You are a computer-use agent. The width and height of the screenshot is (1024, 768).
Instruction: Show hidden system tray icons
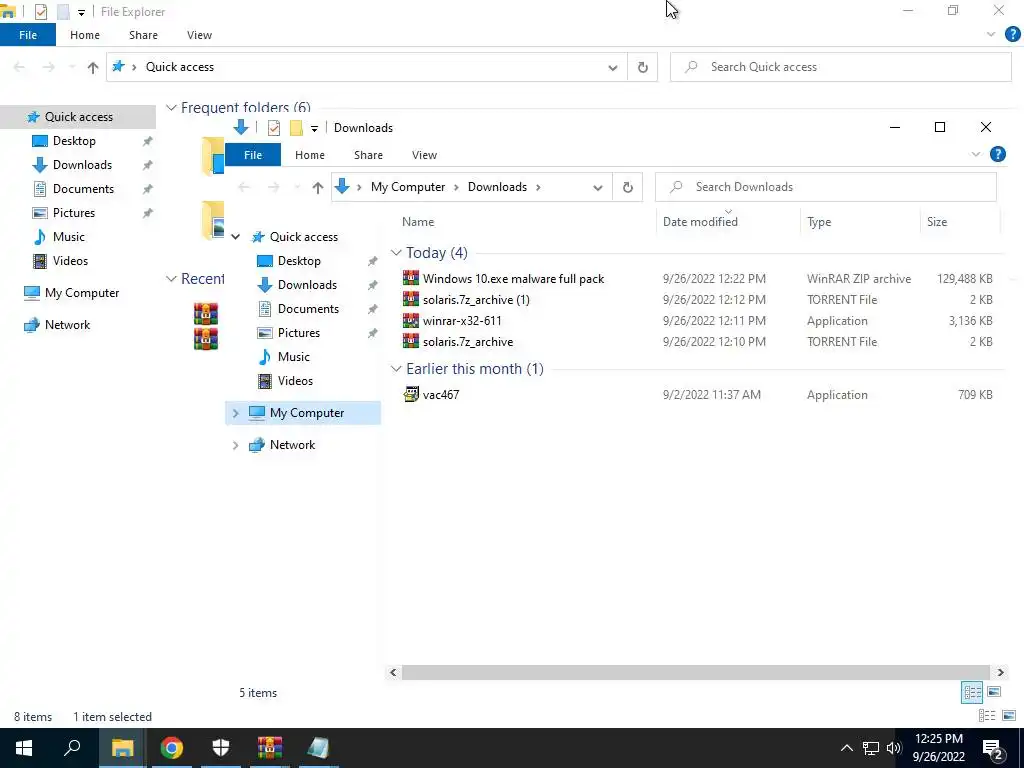coord(846,748)
